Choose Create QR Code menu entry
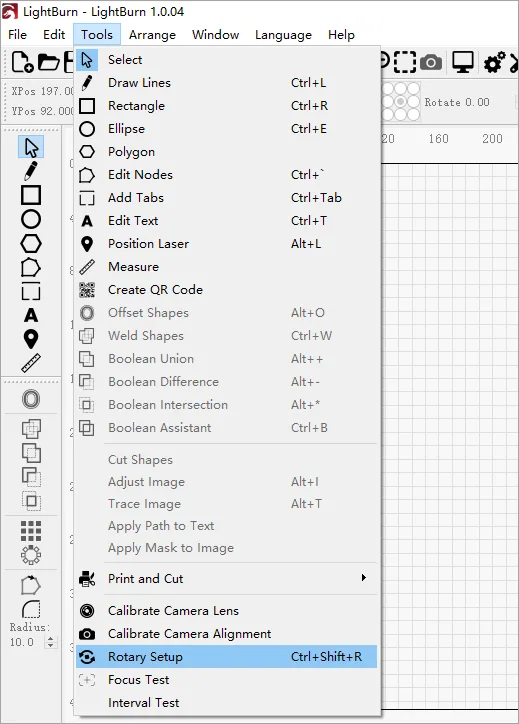The width and height of the screenshot is (519, 724). pos(226,290)
